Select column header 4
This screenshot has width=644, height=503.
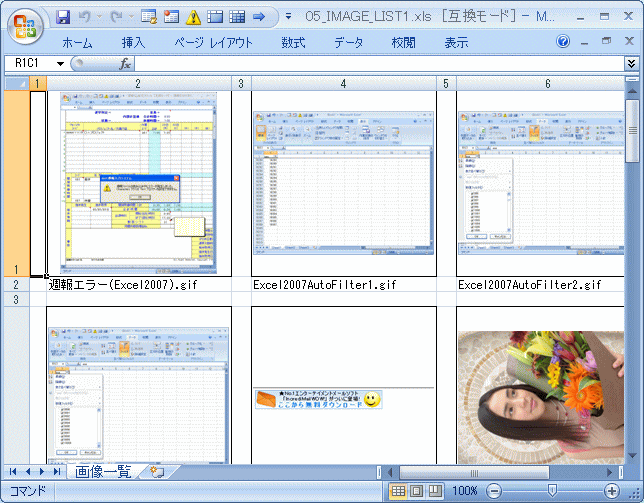point(344,83)
